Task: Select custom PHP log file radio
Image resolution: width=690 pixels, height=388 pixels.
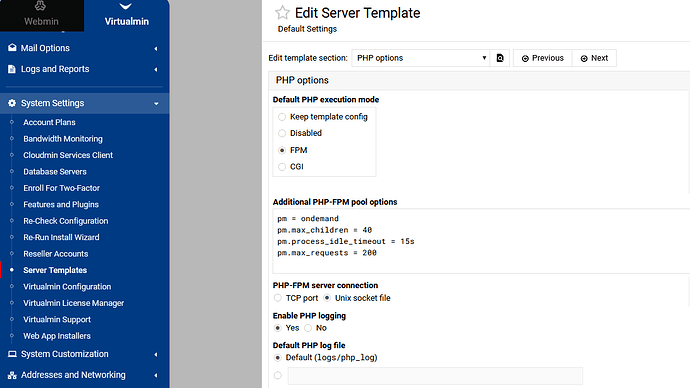Action: click(x=277, y=376)
